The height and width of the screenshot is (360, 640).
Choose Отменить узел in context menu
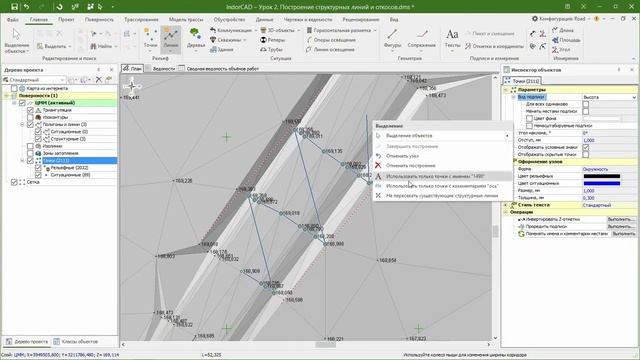402,156
